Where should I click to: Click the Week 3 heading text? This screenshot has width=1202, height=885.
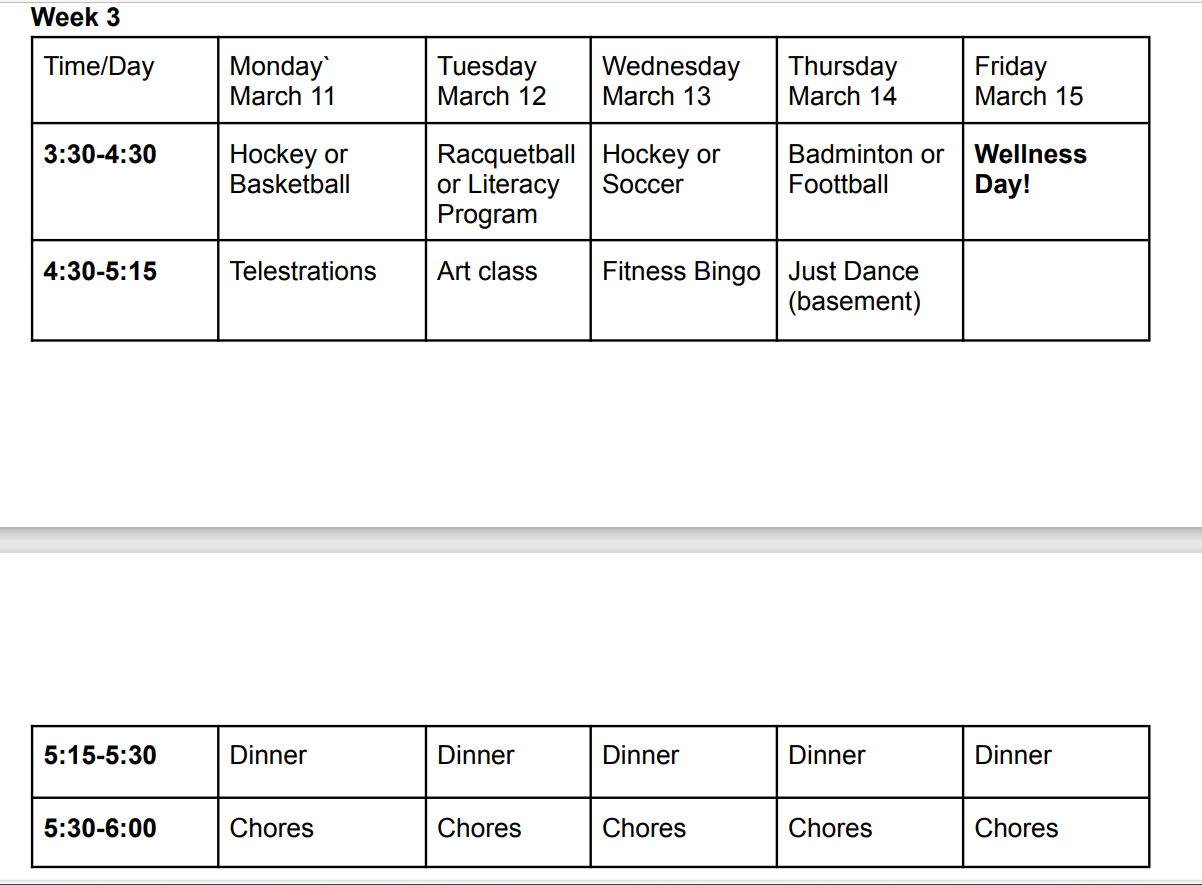[x=76, y=17]
